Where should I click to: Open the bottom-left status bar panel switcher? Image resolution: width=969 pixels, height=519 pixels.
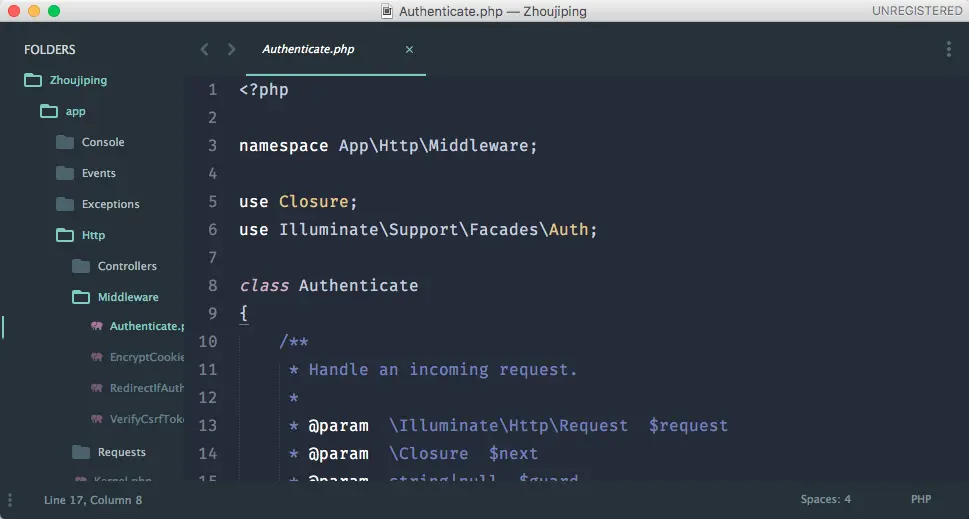(10, 500)
